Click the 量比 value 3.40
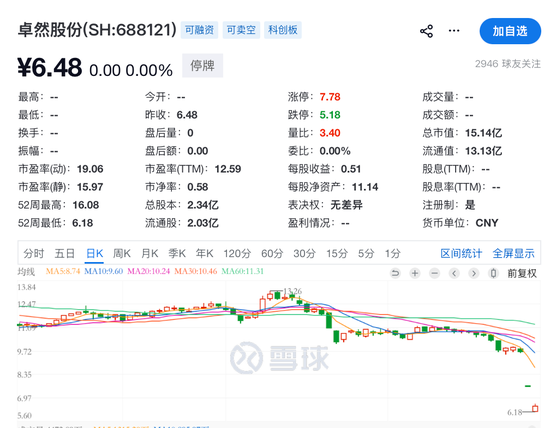The height and width of the screenshot is (428, 550). (330, 133)
